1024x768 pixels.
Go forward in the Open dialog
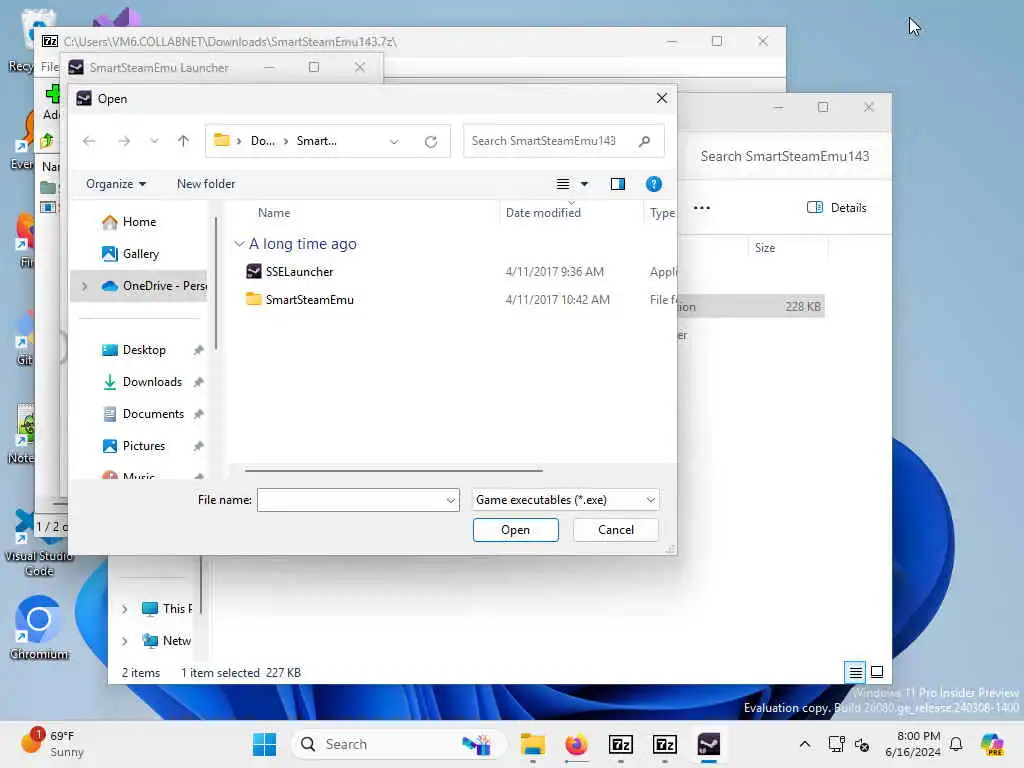point(124,141)
